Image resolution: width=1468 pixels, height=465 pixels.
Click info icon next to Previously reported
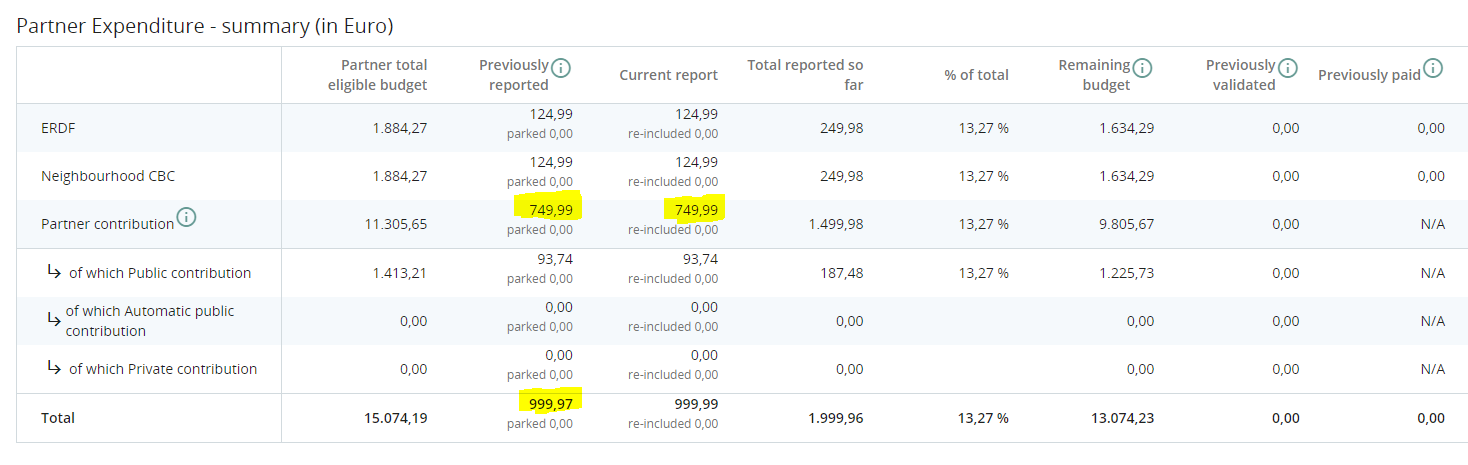click(x=562, y=68)
